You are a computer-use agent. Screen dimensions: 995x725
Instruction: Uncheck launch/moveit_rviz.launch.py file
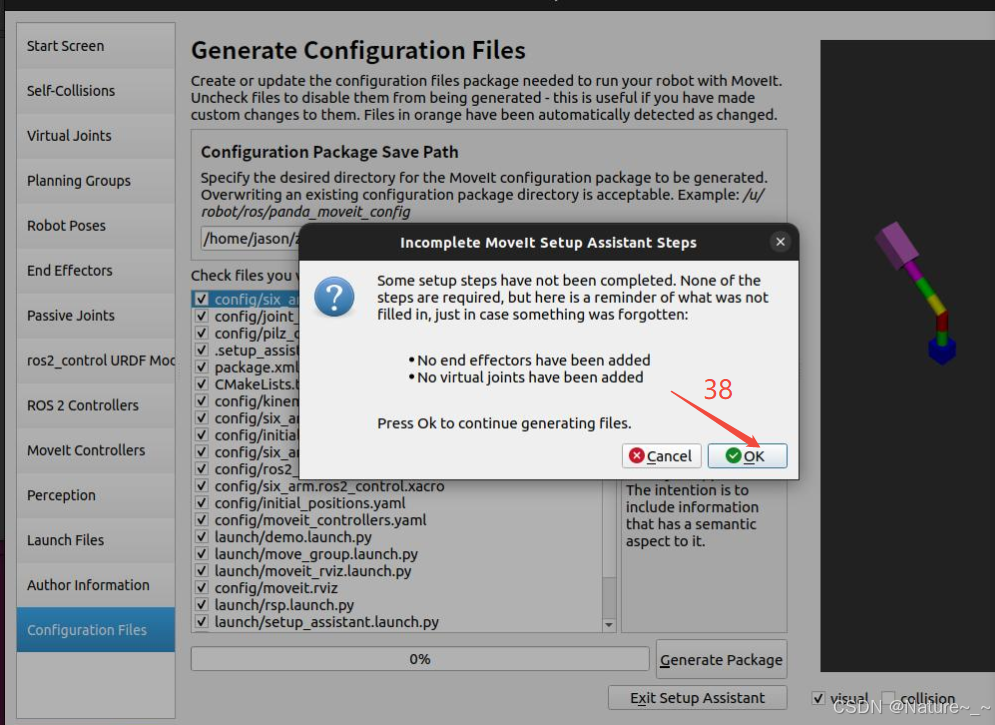(x=202, y=571)
